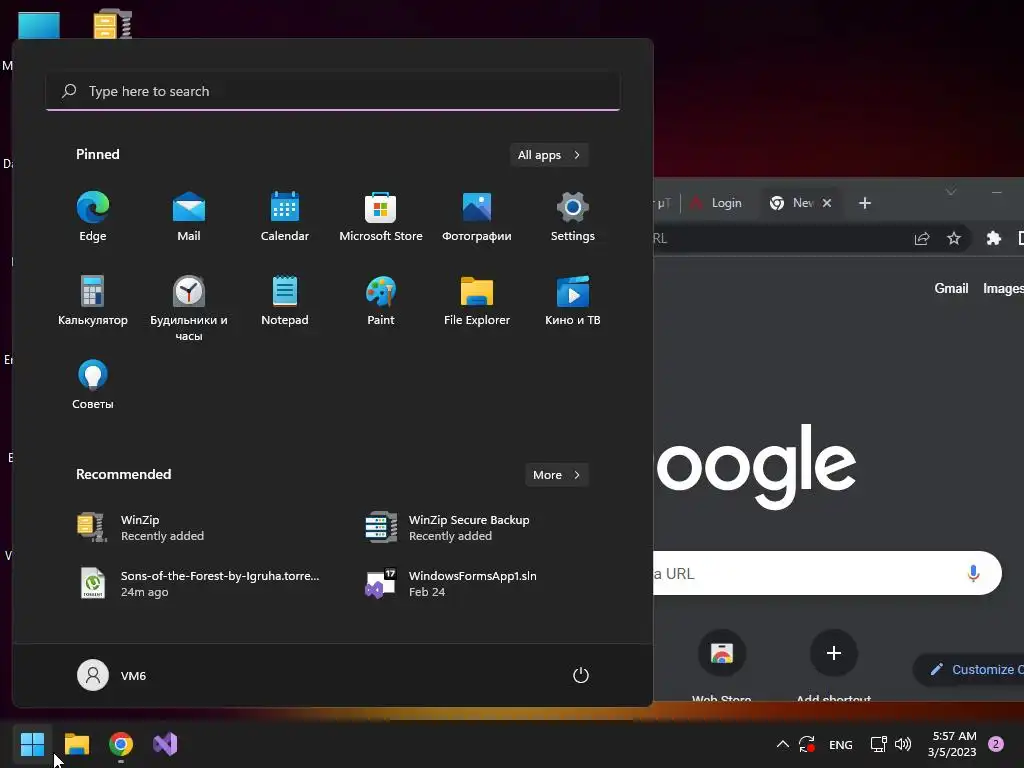This screenshot has width=1024, height=768.
Task: Switch to the Login tab in Chrome
Action: pos(717,203)
